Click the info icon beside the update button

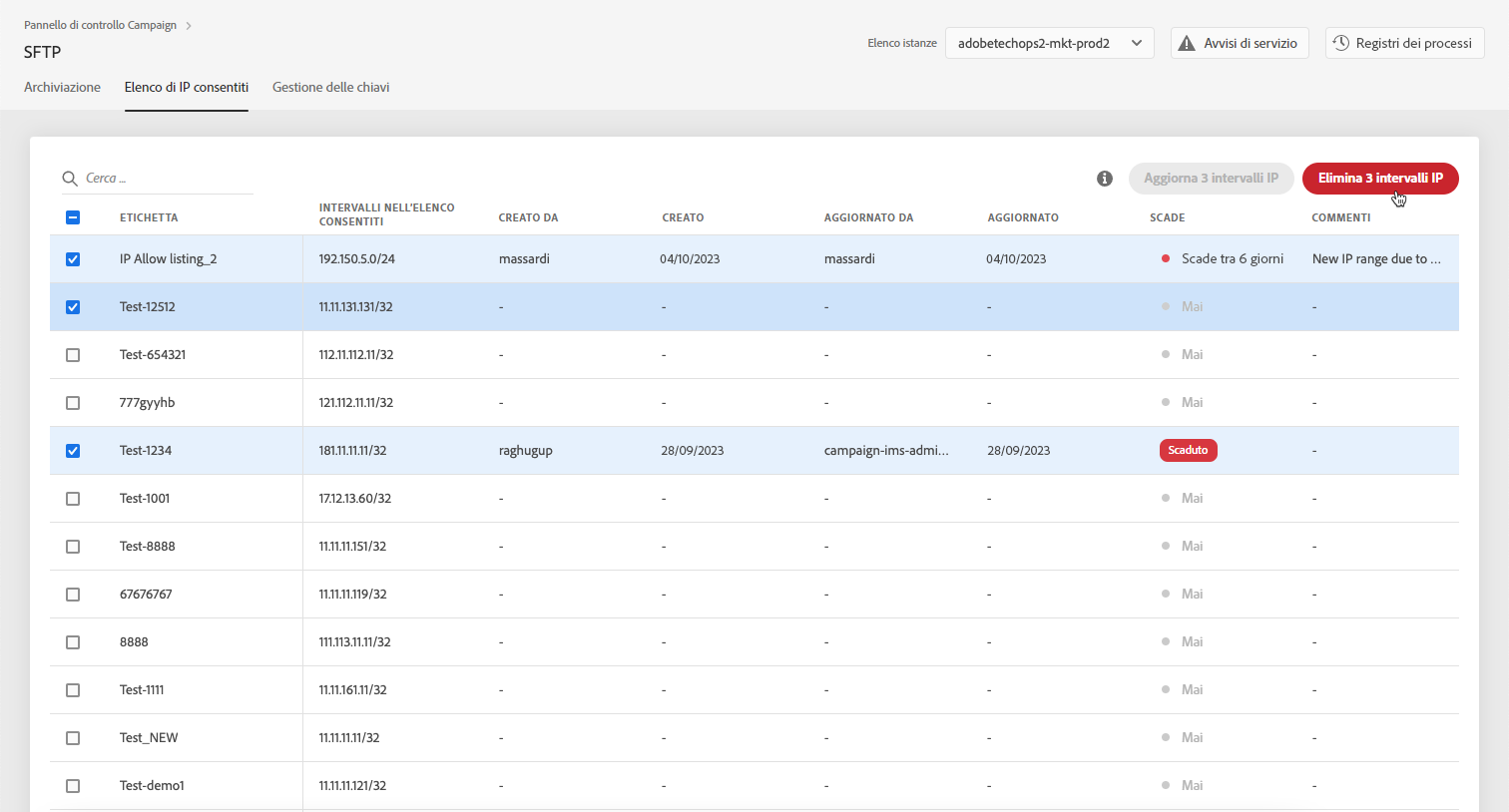[x=1104, y=179]
